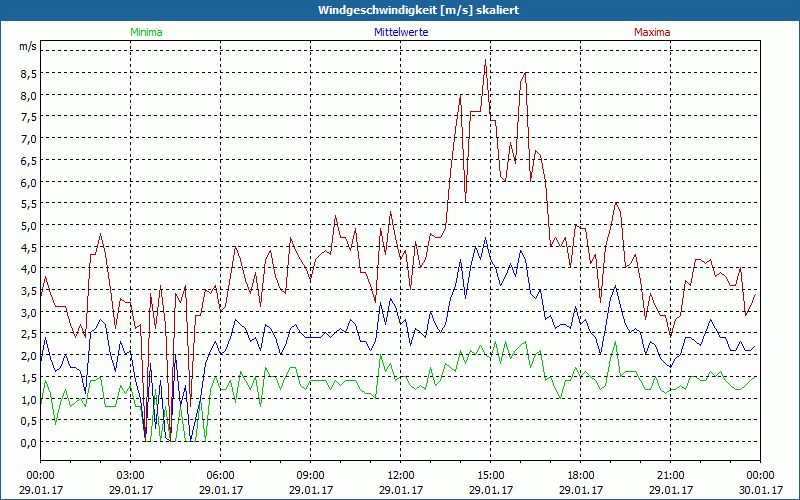The width and height of the screenshot is (800, 500).
Task: Click the red Maxima peak near 15:00
Action: (x=485, y=61)
